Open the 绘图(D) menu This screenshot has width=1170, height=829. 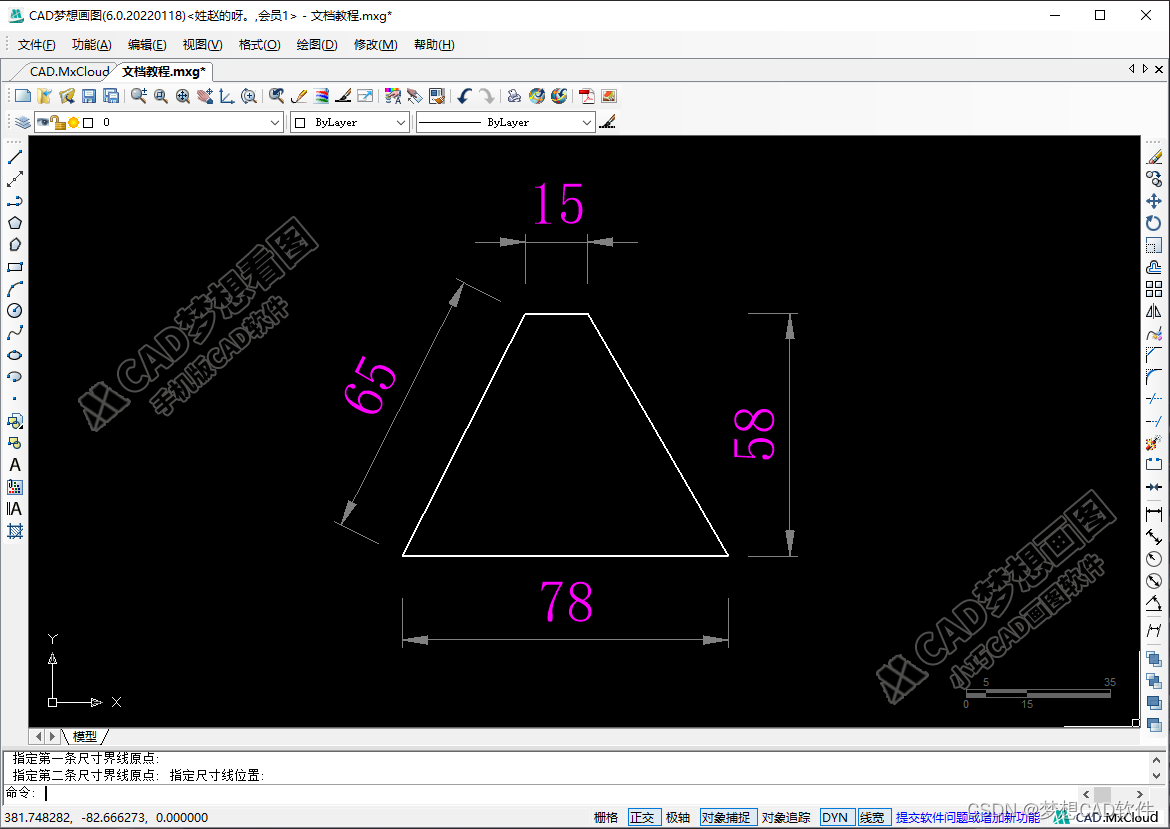tap(316, 45)
